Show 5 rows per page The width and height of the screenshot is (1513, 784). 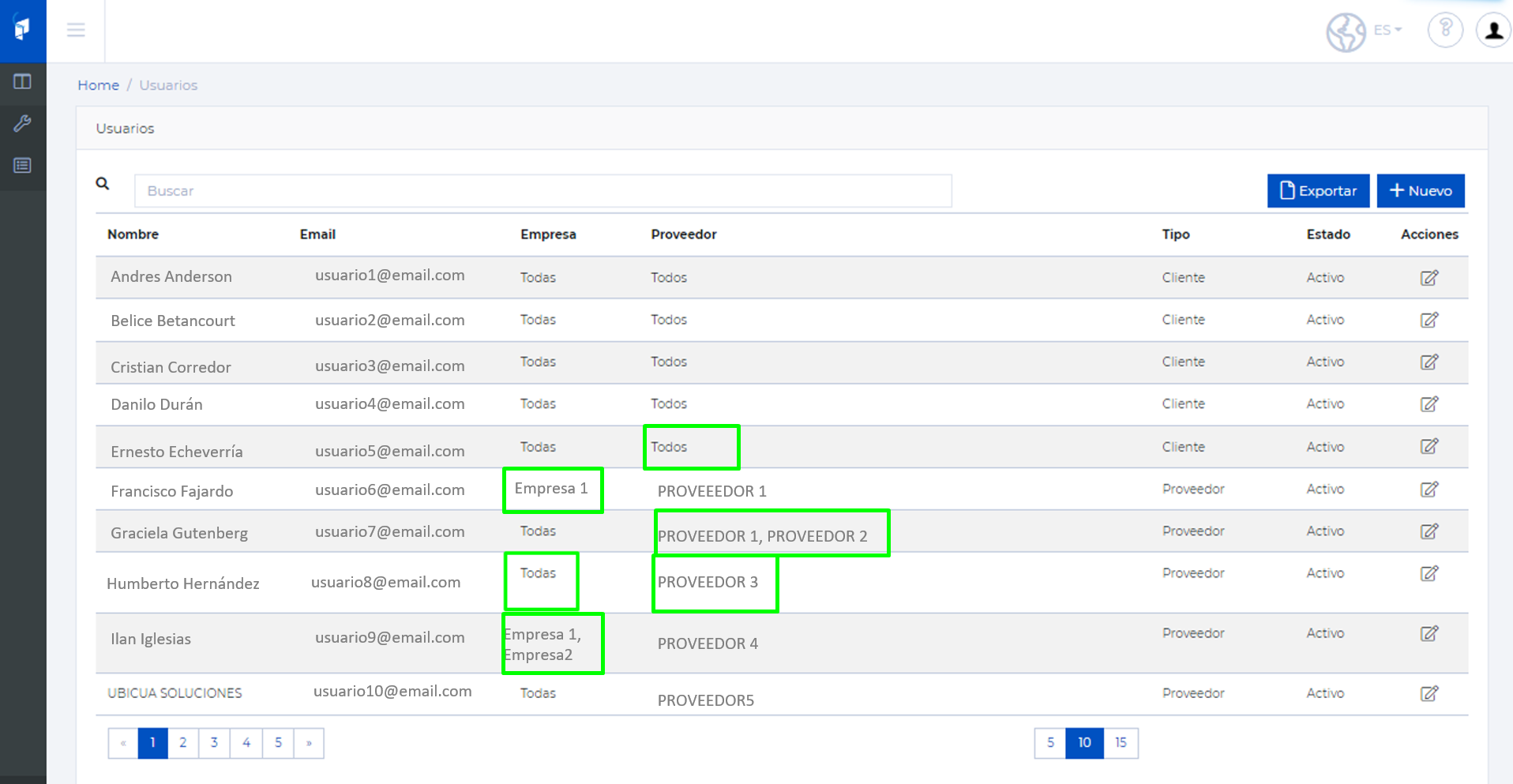click(1049, 743)
